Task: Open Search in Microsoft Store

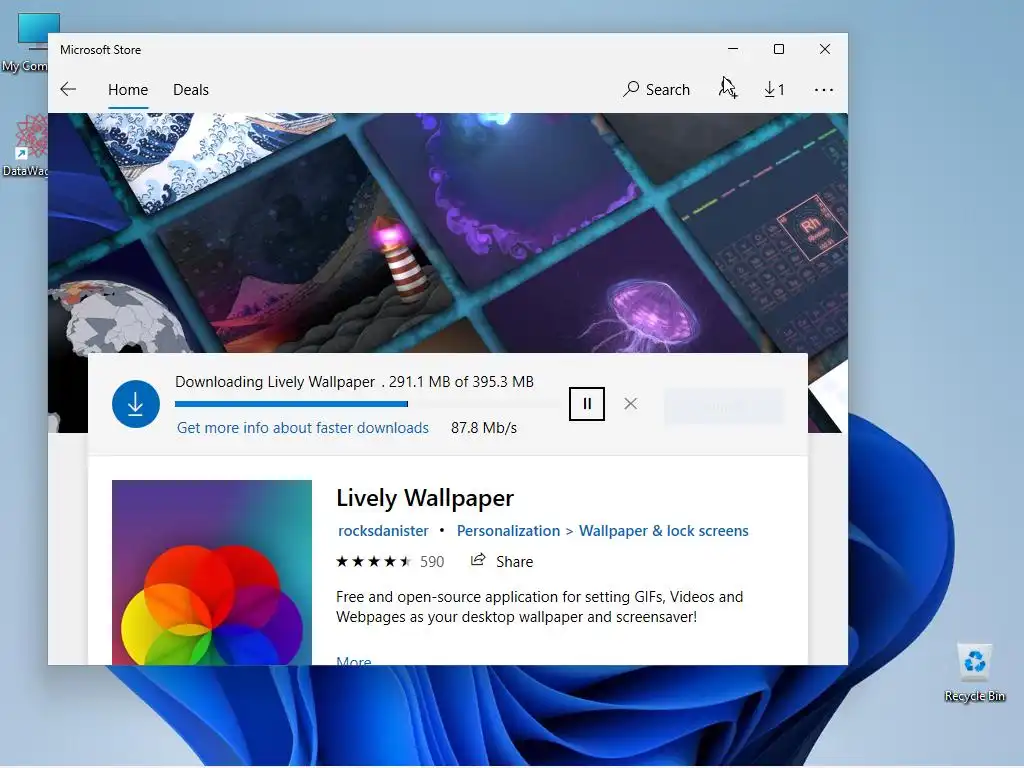Action: 656,89
